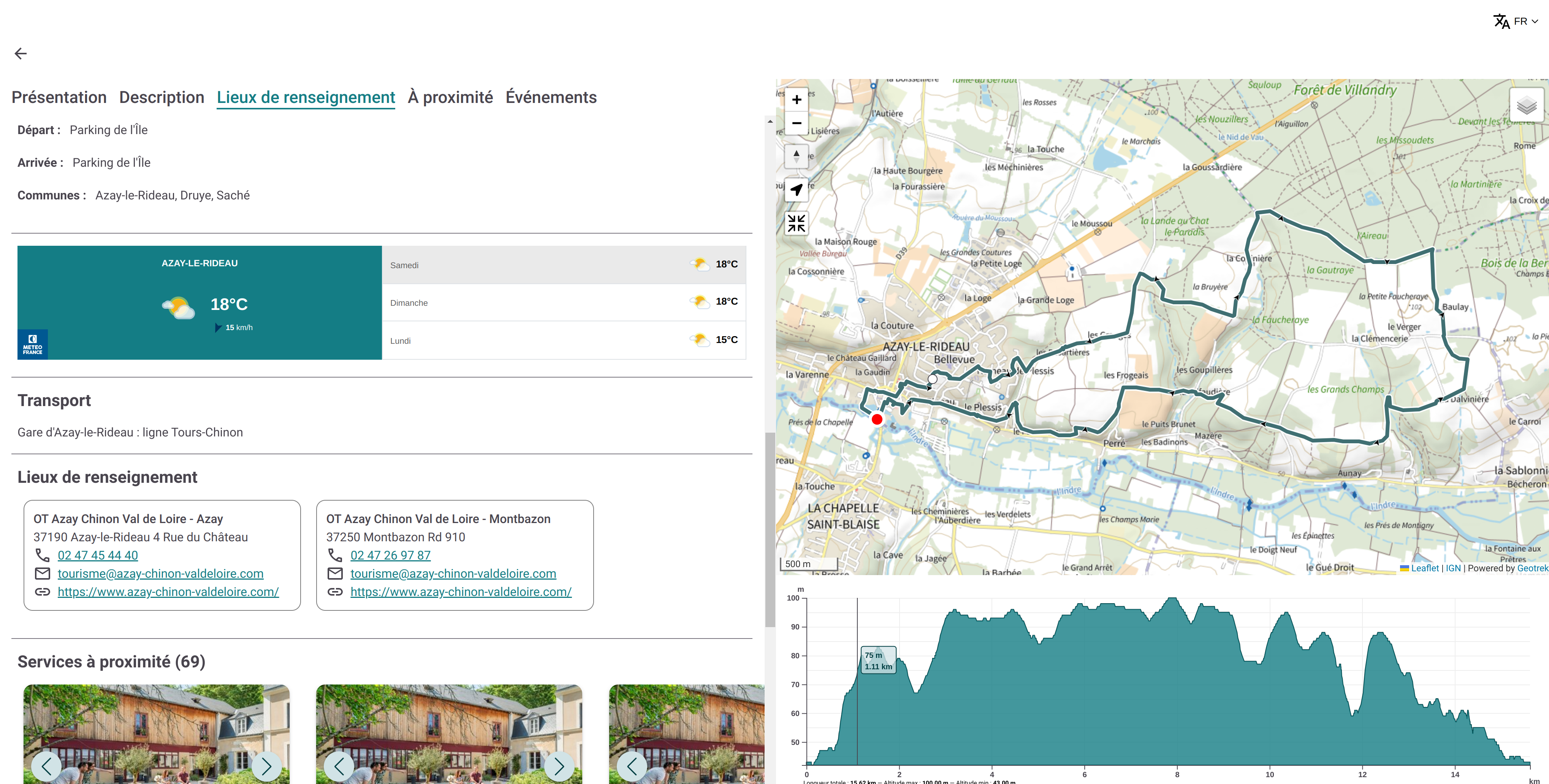Click the link icon in Montbazon card
Viewport: 1549px width, 784px height.
tap(335, 592)
